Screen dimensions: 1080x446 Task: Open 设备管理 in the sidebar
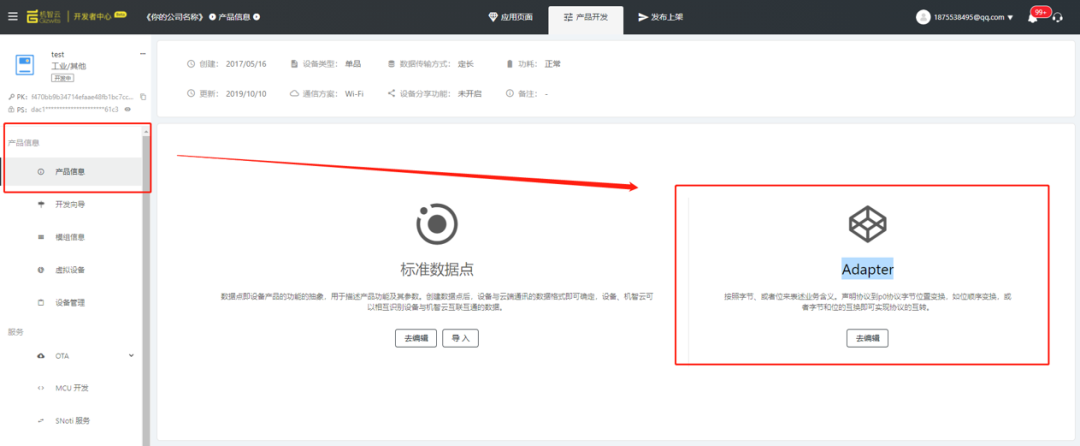point(72,302)
